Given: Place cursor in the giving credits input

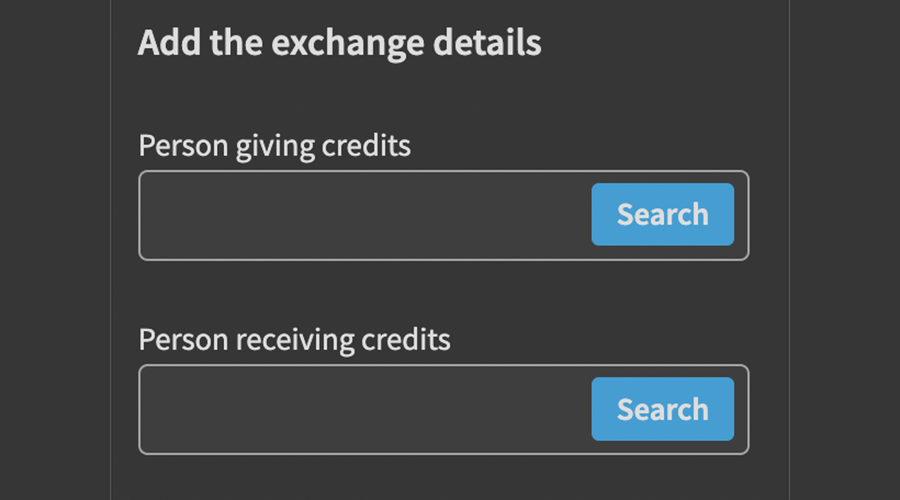Looking at the screenshot, I should 365,215.
